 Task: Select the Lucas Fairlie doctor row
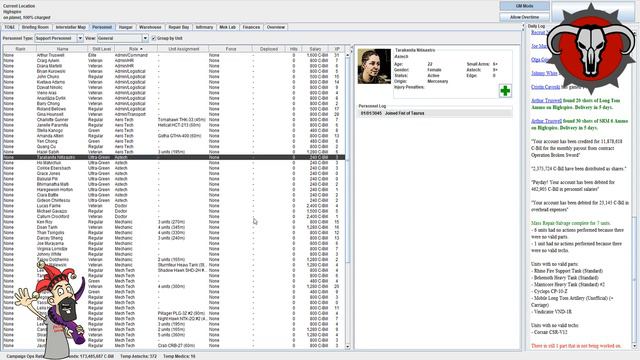click(173, 206)
